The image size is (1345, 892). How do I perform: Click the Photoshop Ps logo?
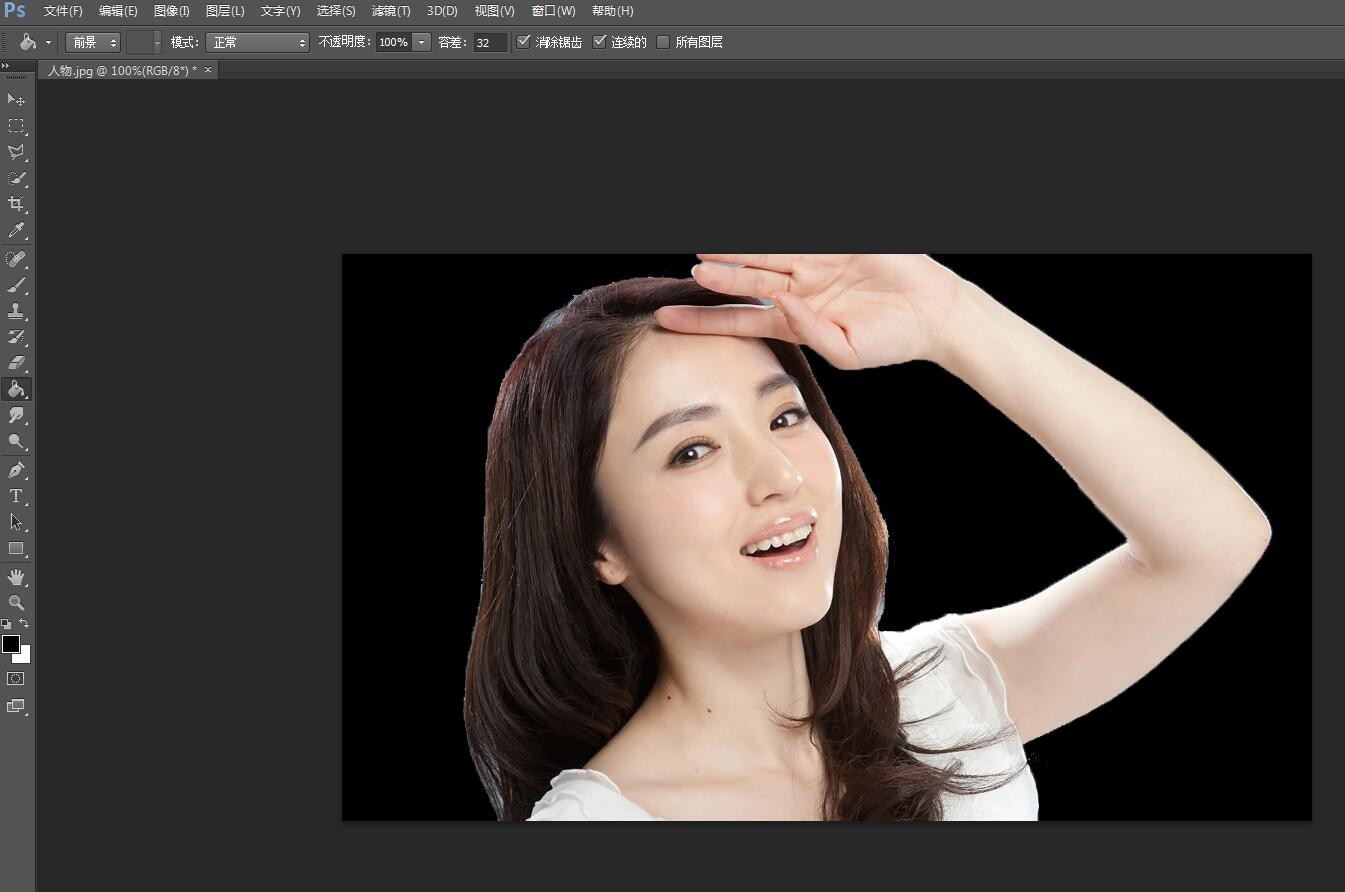pos(14,11)
